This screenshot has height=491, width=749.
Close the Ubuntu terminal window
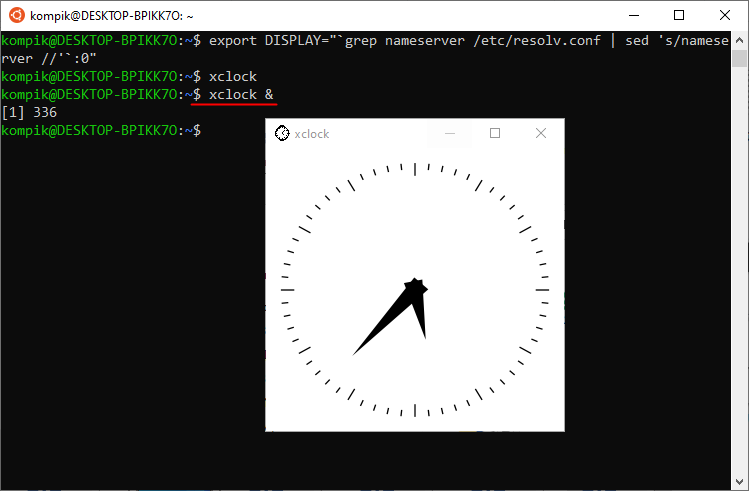coord(725,15)
